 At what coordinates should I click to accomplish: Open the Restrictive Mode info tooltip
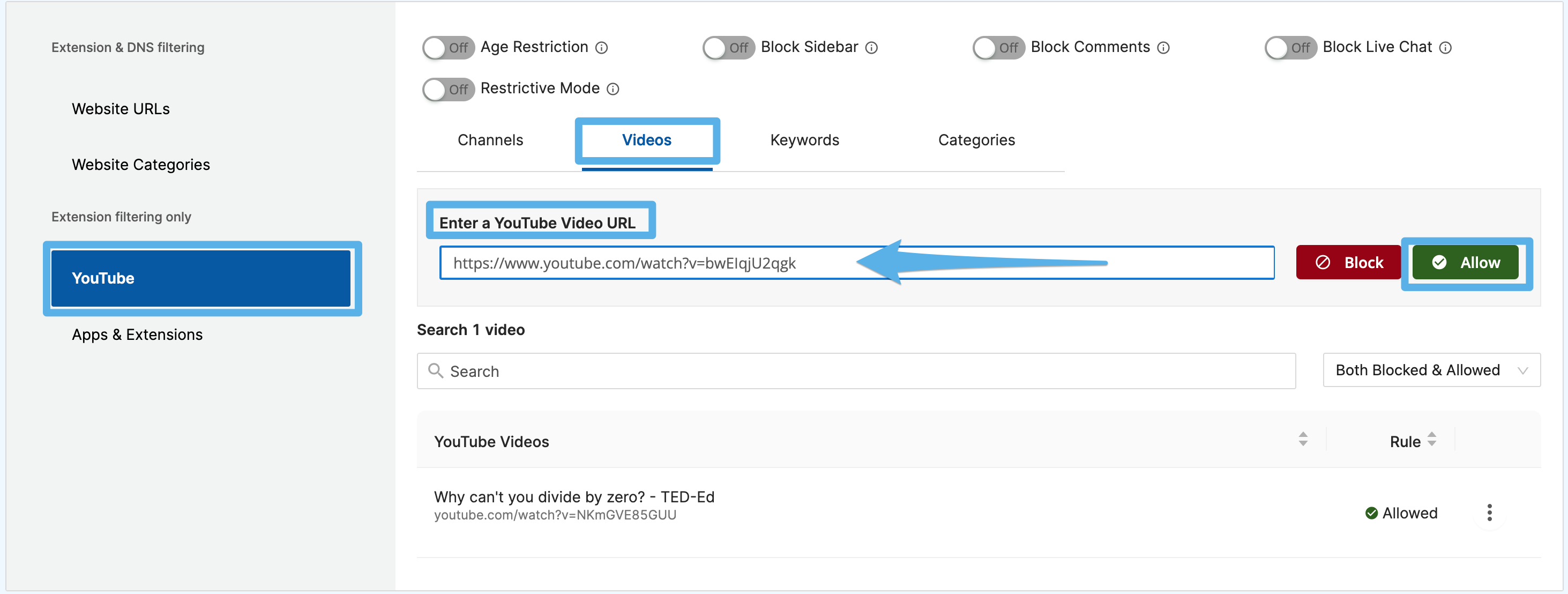[x=613, y=89]
